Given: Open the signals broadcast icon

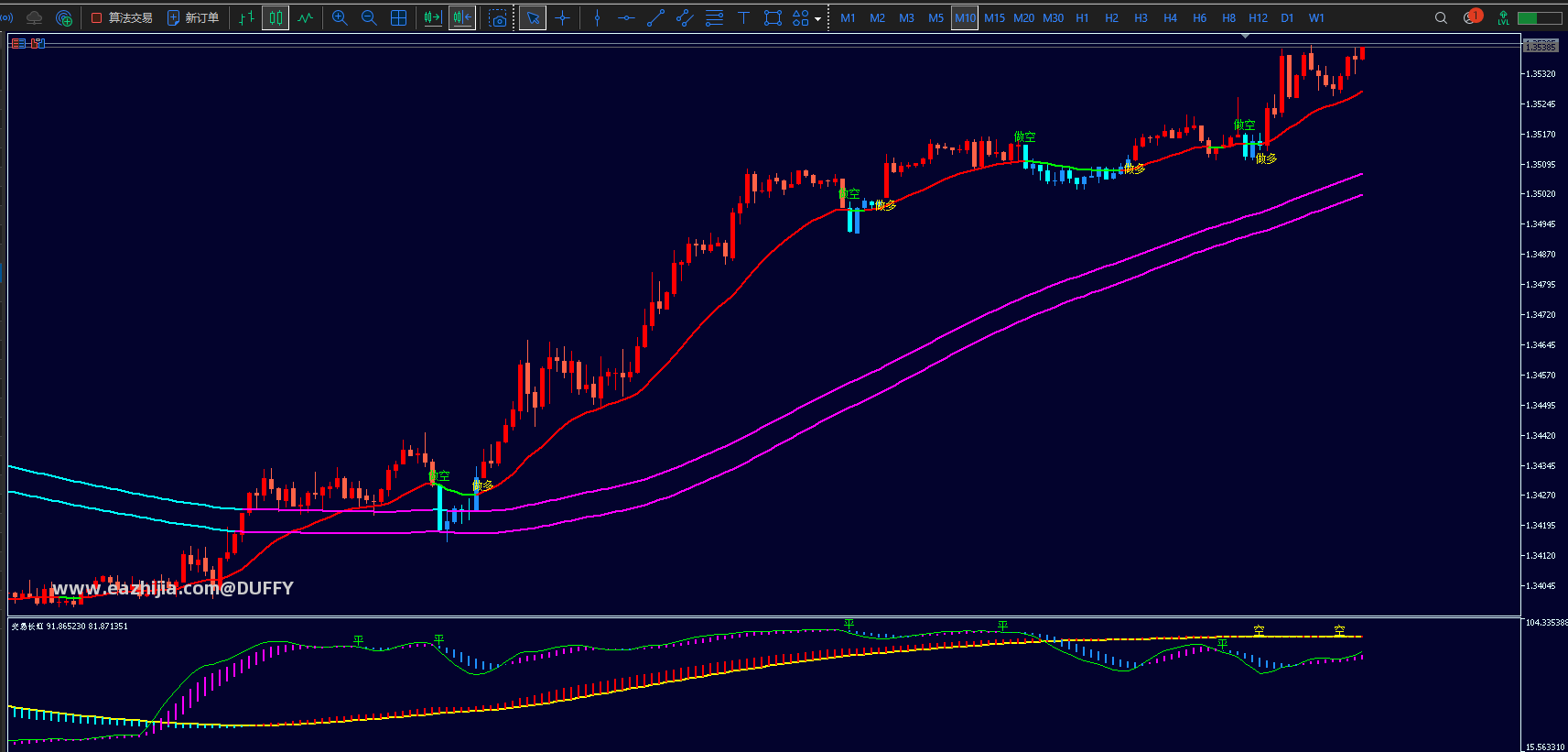Looking at the screenshot, I should click(x=5, y=17).
